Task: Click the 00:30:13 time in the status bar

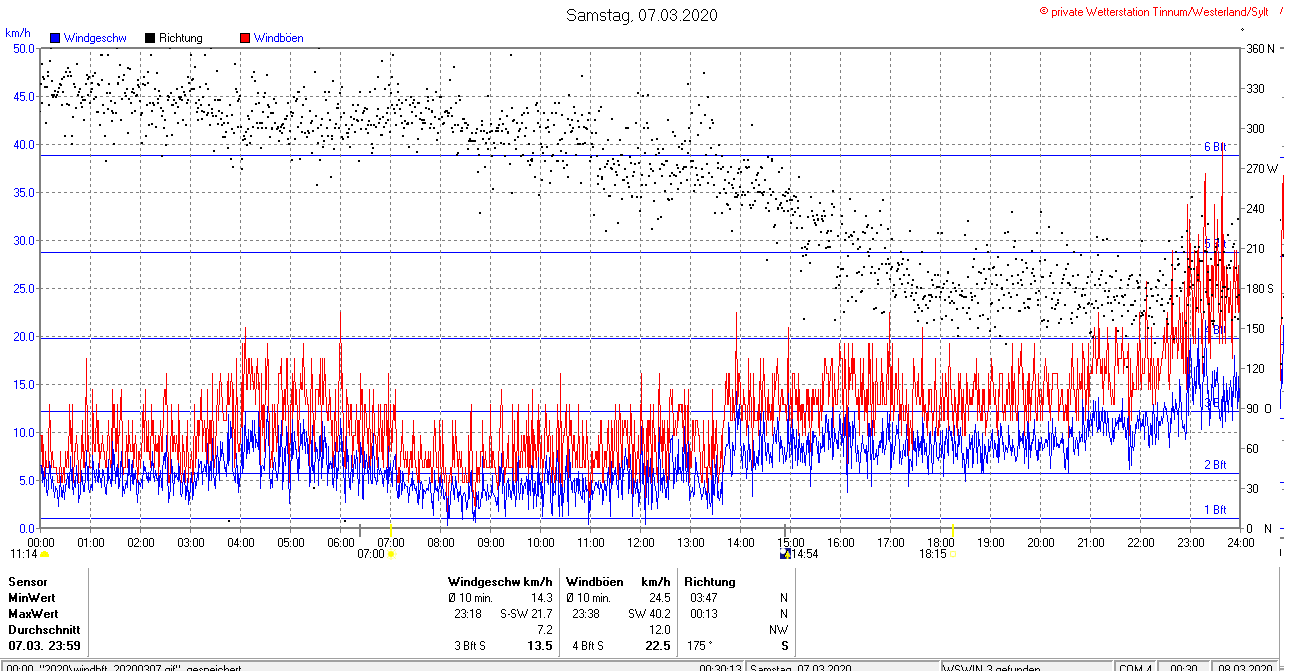Action: 720,668
